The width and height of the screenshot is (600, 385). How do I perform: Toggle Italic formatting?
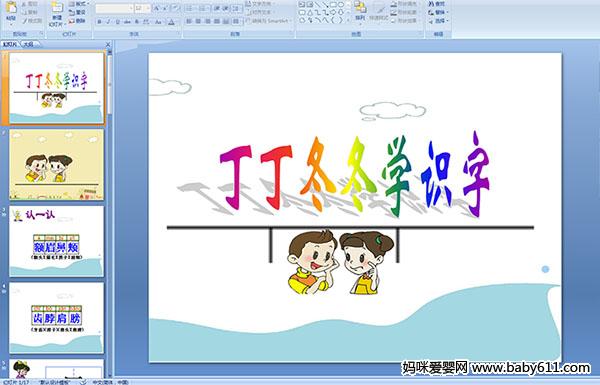pos(108,22)
